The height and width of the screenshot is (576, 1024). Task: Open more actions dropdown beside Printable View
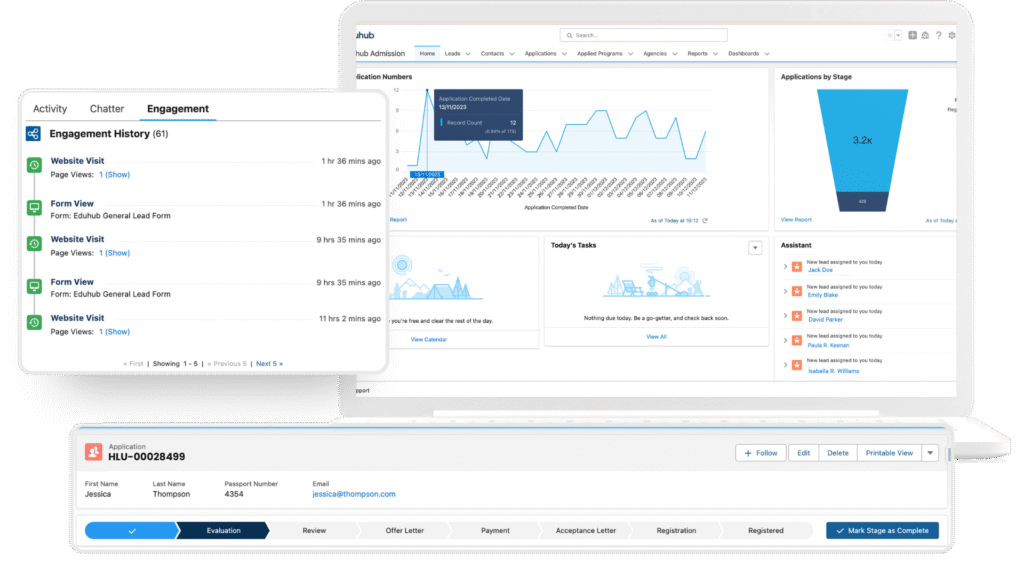930,453
